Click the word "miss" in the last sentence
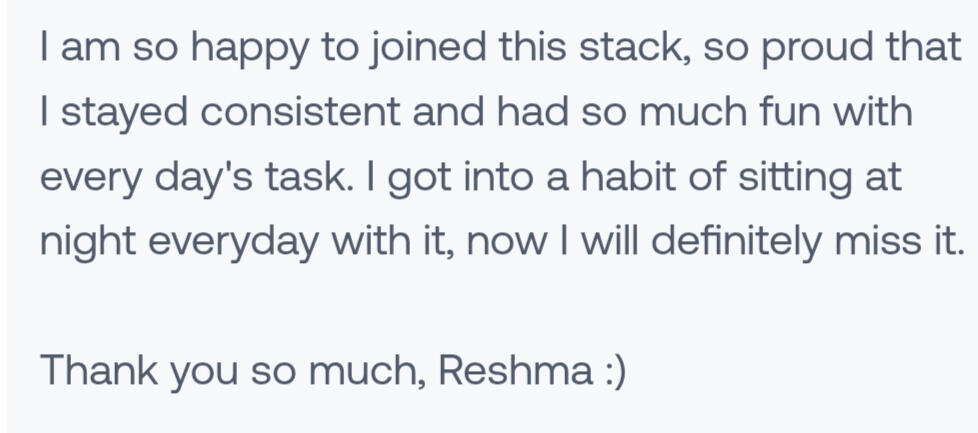 (x=872, y=242)
